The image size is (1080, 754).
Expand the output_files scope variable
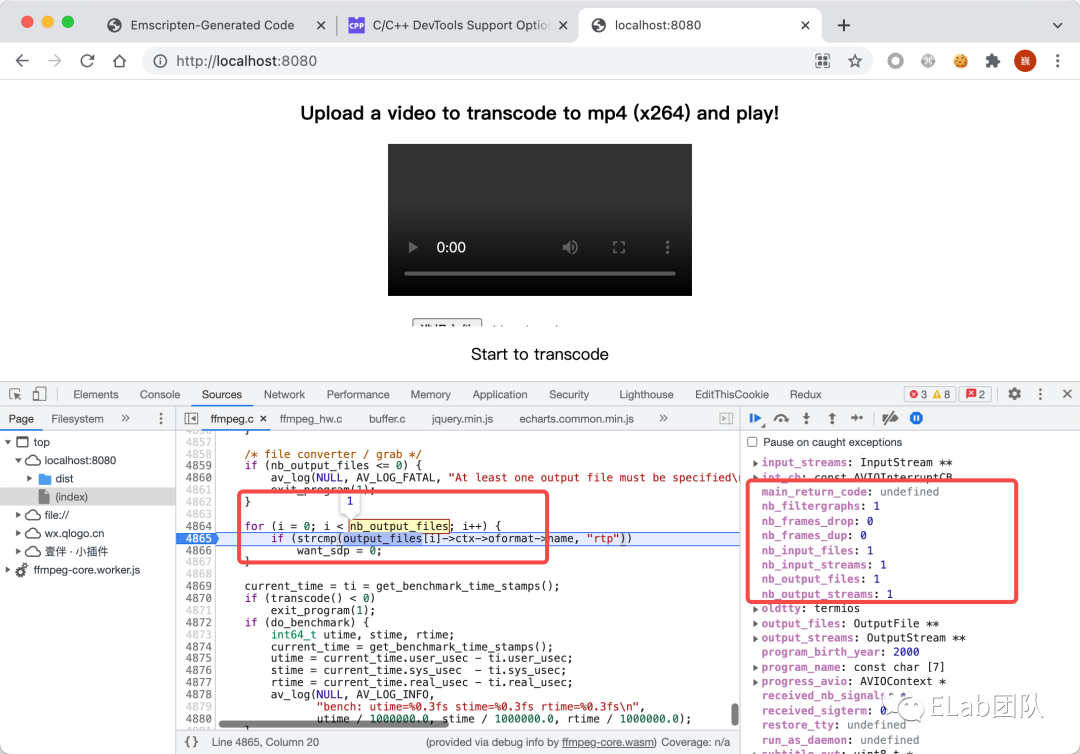tap(755, 624)
